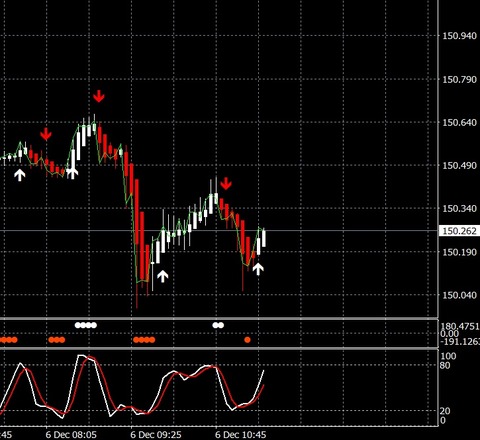
Task: Select the 150.340 price axis value
Action: coord(459,209)
